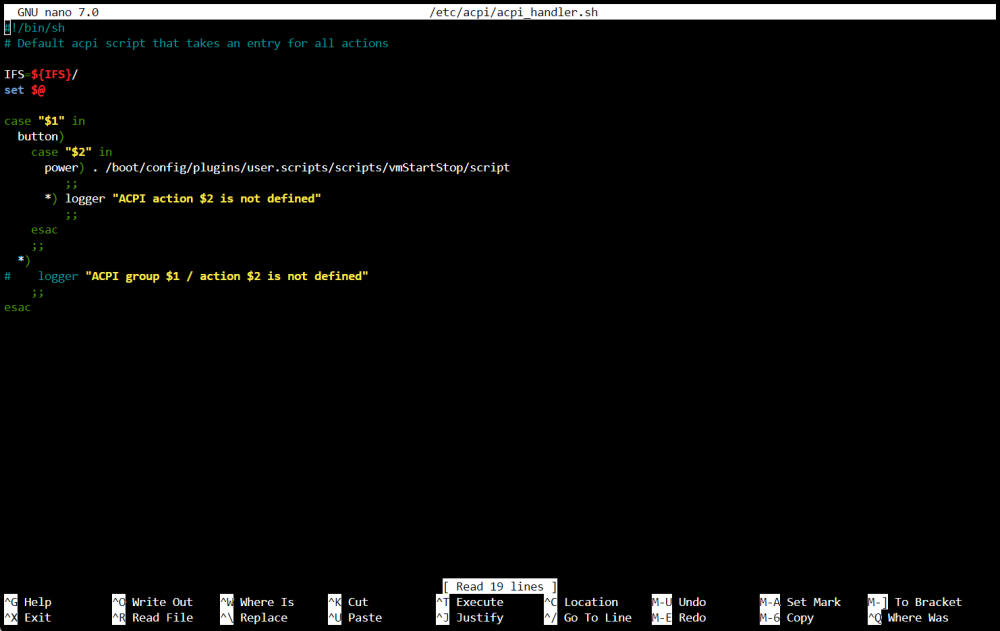Screen dimensions: 1000x631
Task: Click the 'power)' keyword
Action: [x=64, y=167]
